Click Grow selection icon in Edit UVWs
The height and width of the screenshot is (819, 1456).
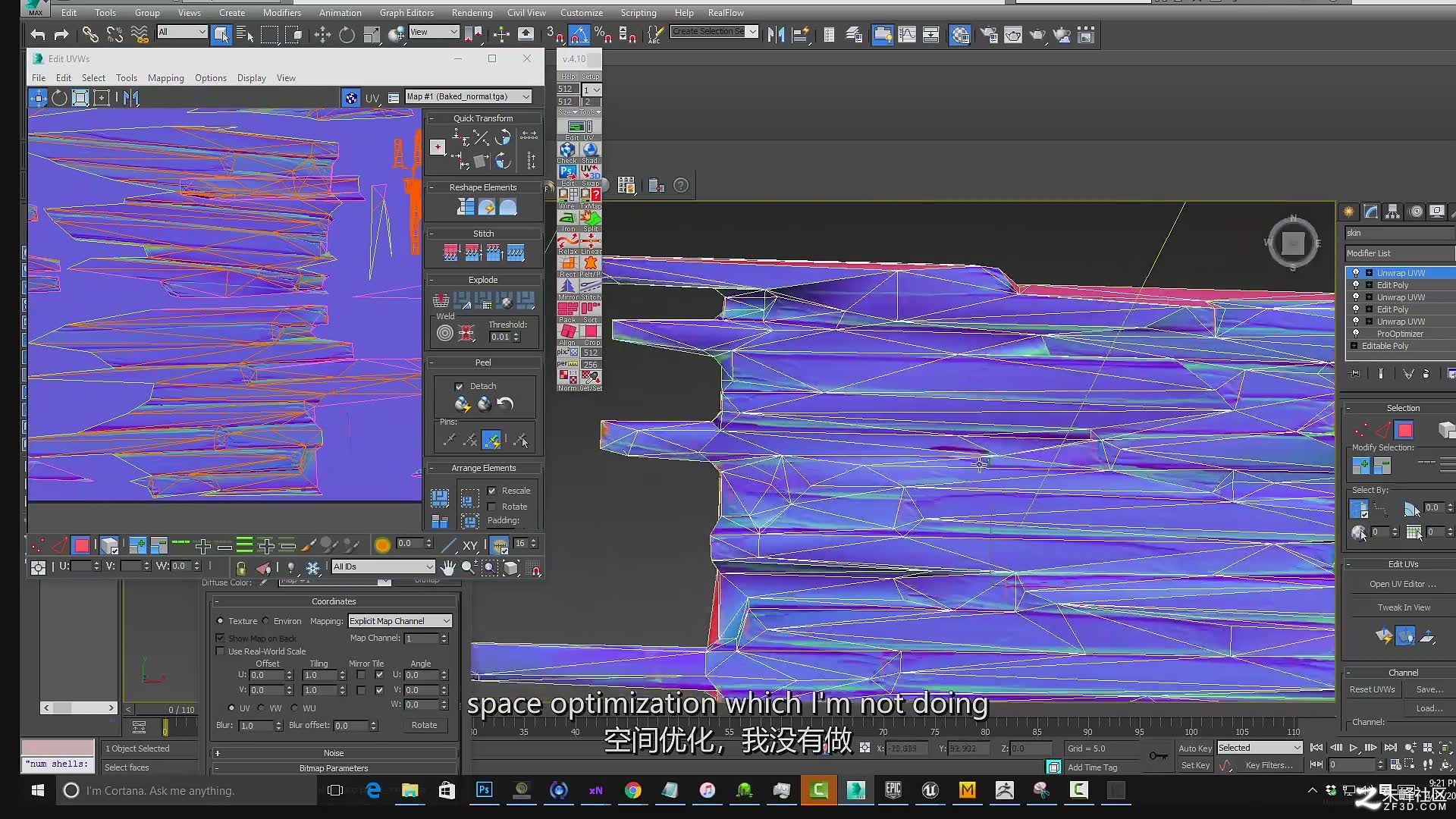click(137, 544)
